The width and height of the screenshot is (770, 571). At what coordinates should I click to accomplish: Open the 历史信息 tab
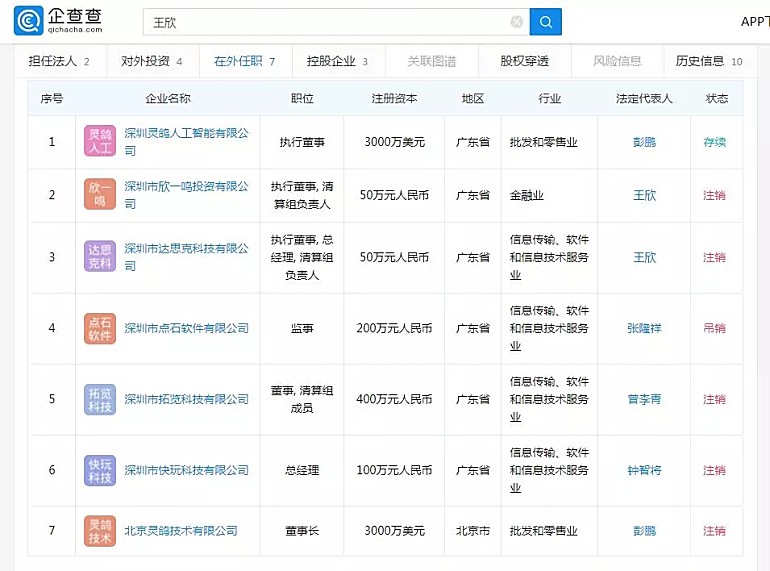[x=708, y=61]
